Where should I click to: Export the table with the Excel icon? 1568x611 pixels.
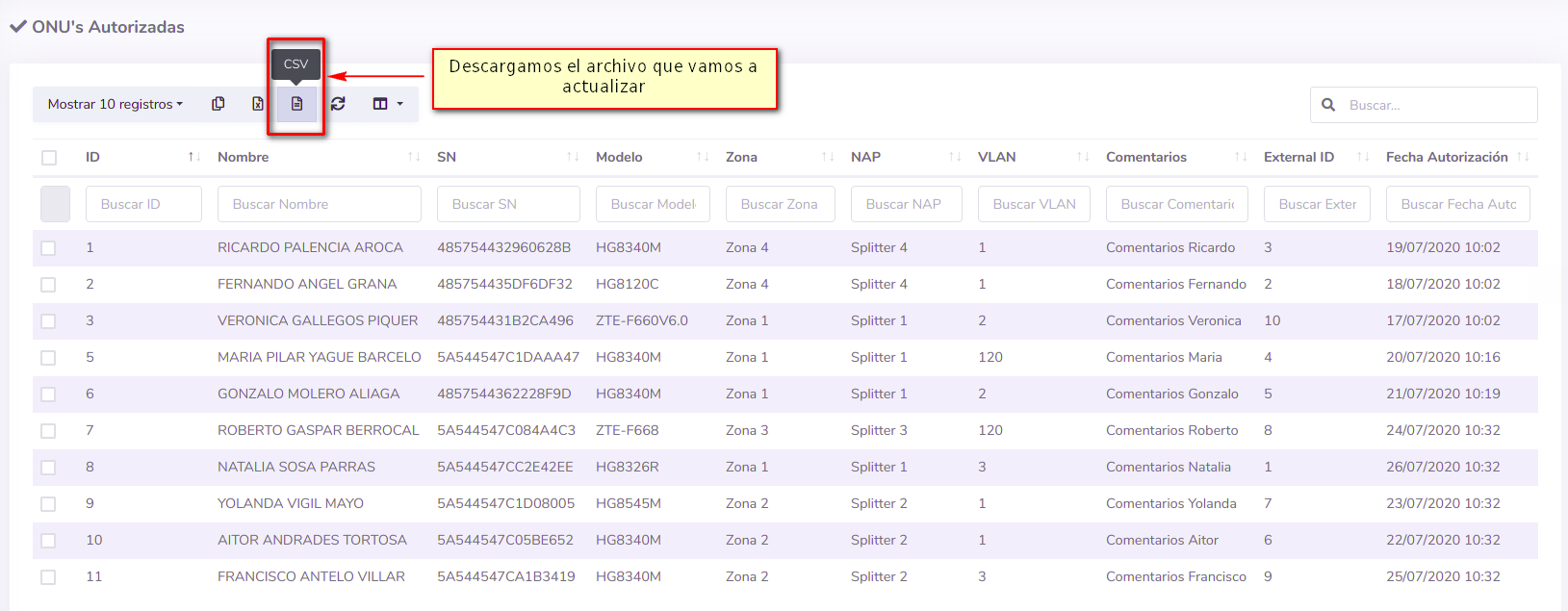(x=258, y=104)
